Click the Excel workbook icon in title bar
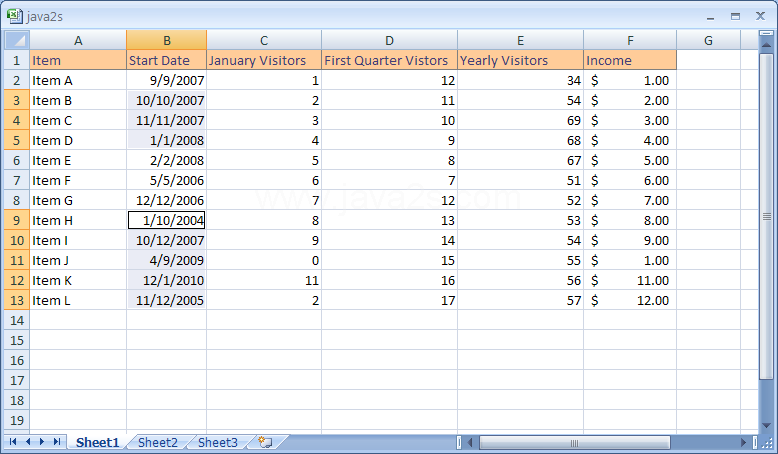The image size is (778, 454). click(x=15, y=16)
